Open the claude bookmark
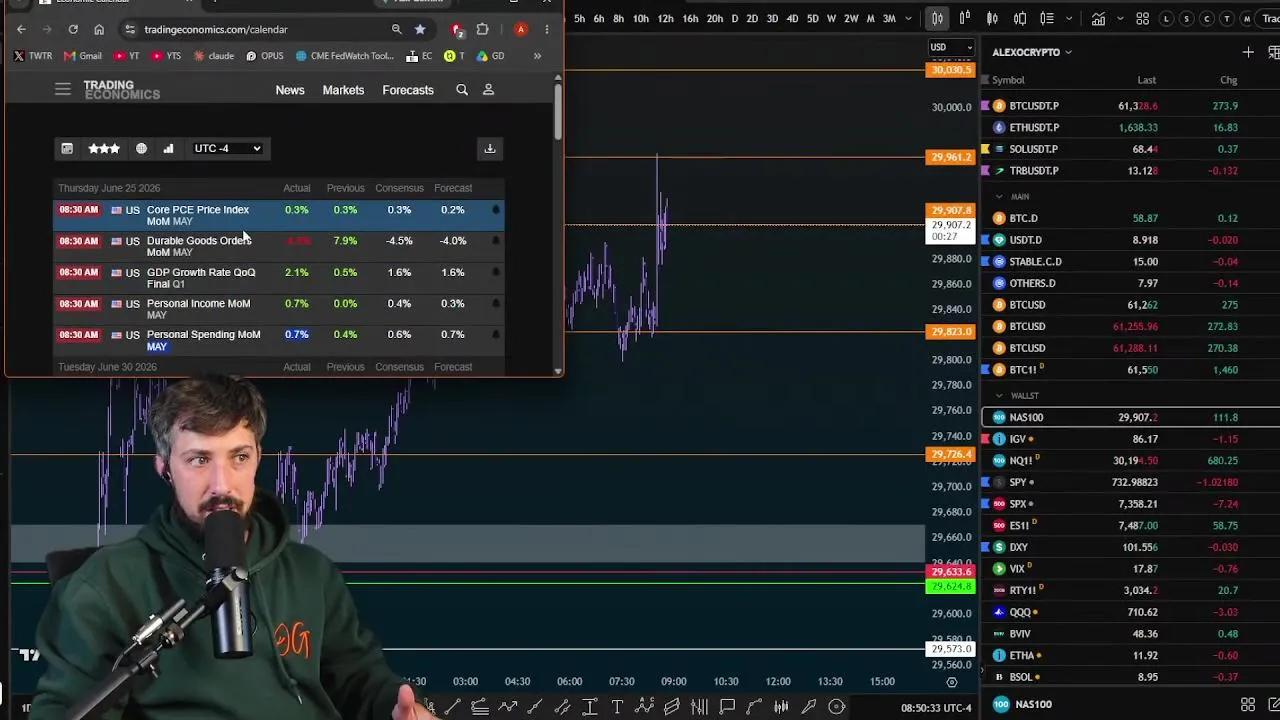Screen dimensions: 1280x720 tap(214, 56)
